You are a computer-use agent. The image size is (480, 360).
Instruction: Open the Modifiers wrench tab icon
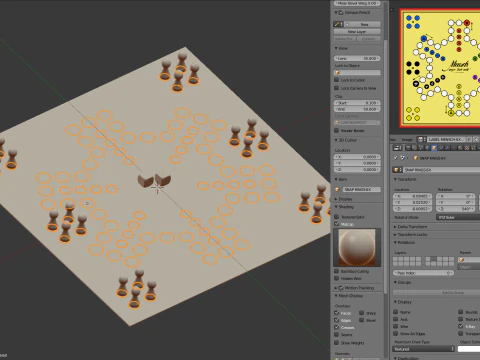pos(447,148)
